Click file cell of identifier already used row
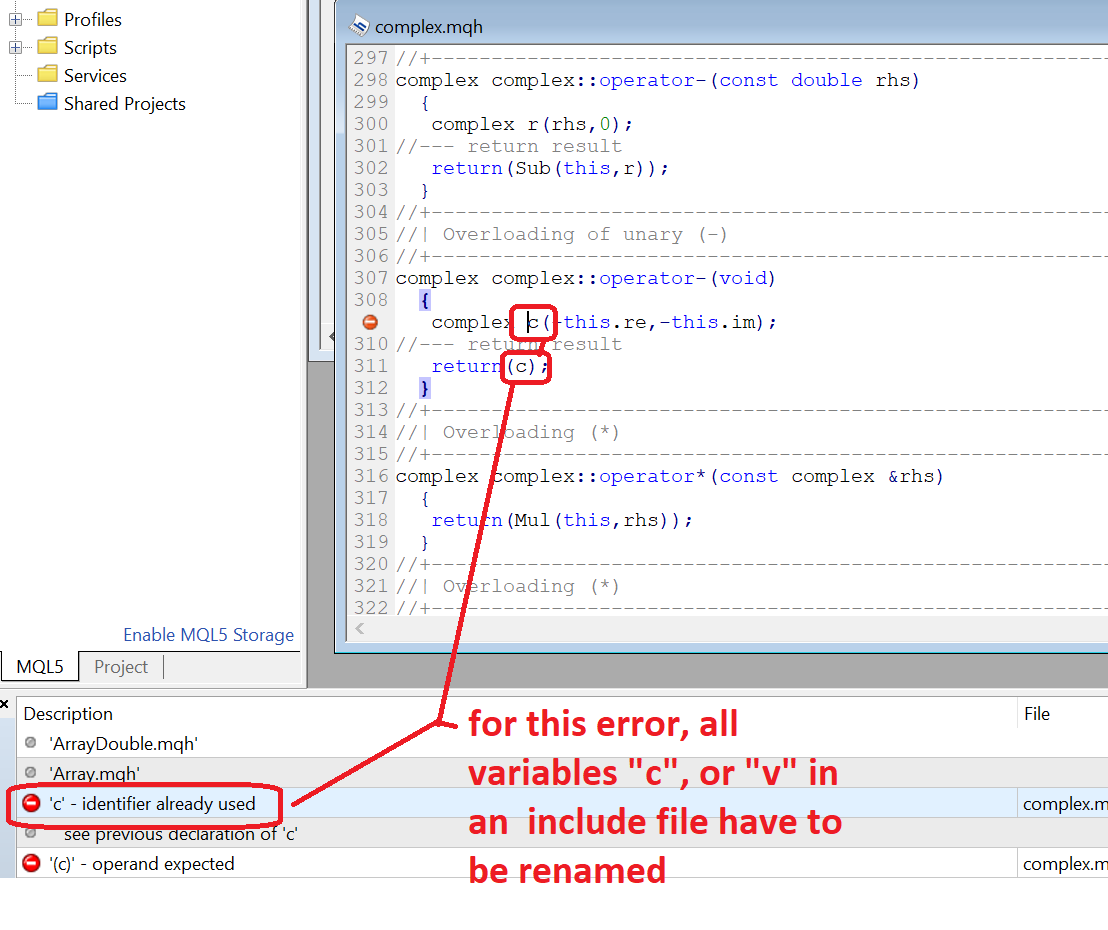The height and width of the screenshot is (930, 1108). click(x=1065, y=804)
